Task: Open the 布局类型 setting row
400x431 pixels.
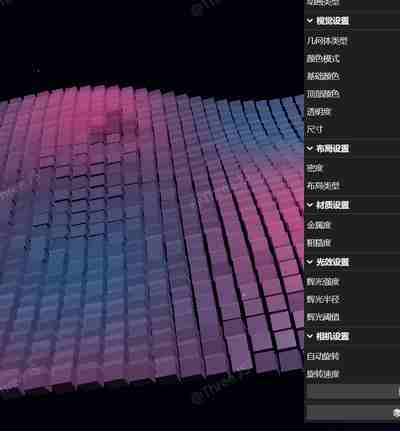Action: coord(352,186)
